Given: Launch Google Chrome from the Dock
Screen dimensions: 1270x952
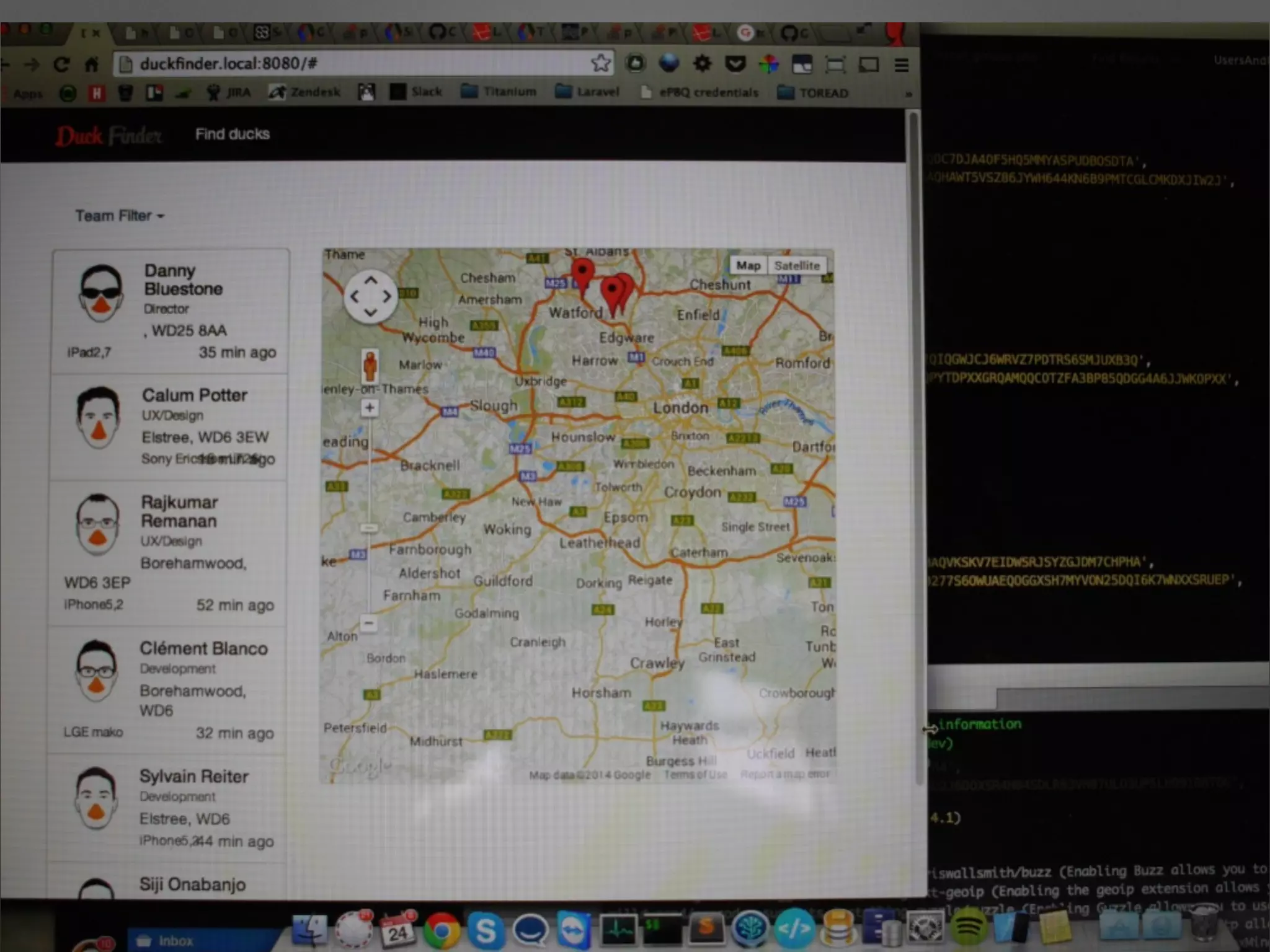Looking at the screenshot, I should [442, 930].
